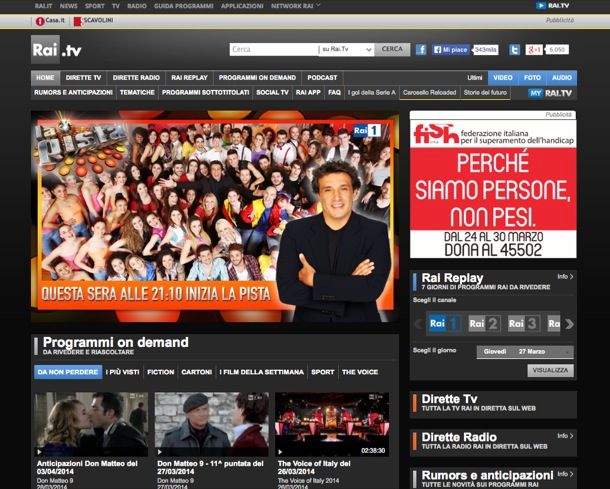Open the RAI APP submenu link
This screenshot has width=610, height=489.
[x=308, y=93]
